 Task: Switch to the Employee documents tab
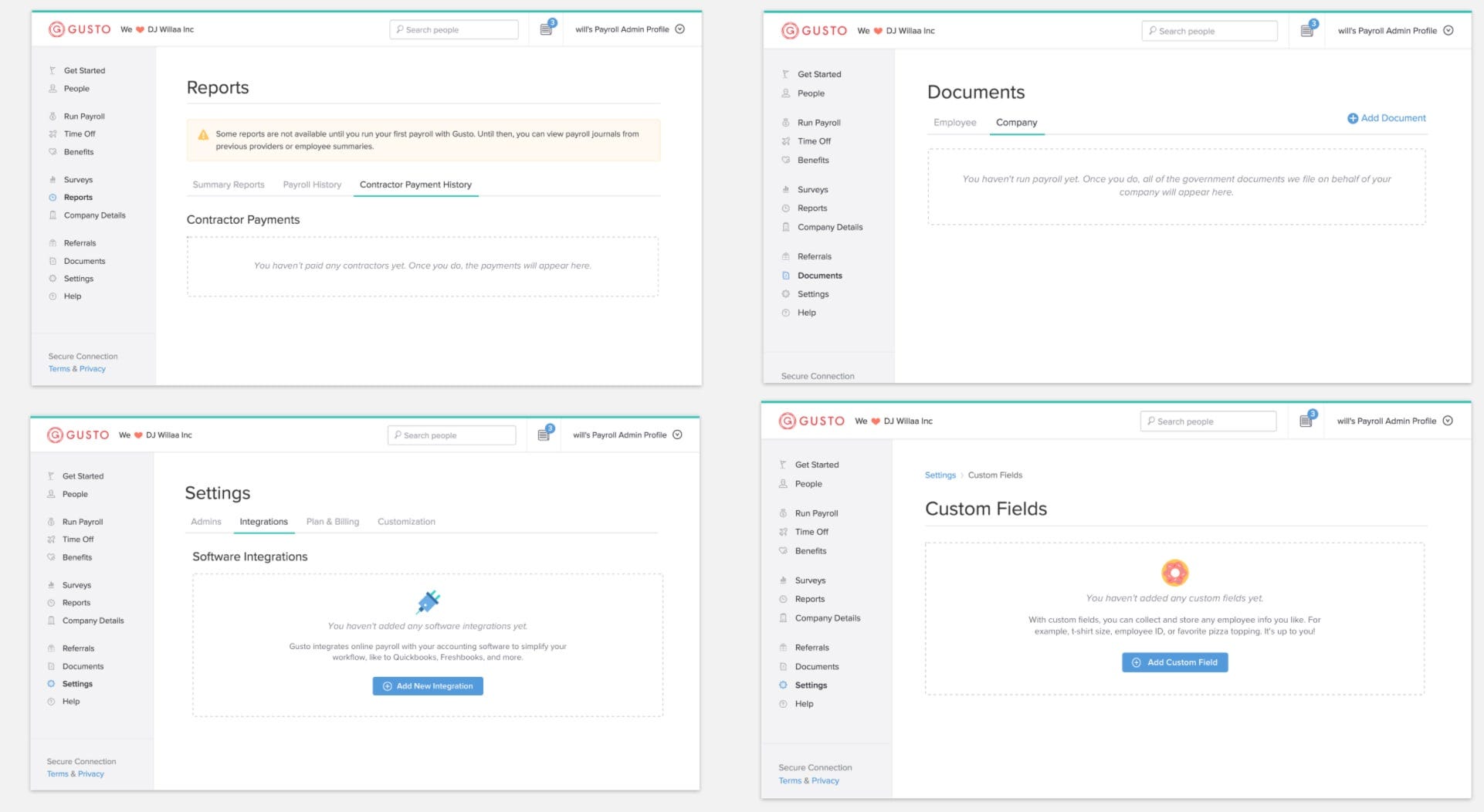click(x=955, y=123)
